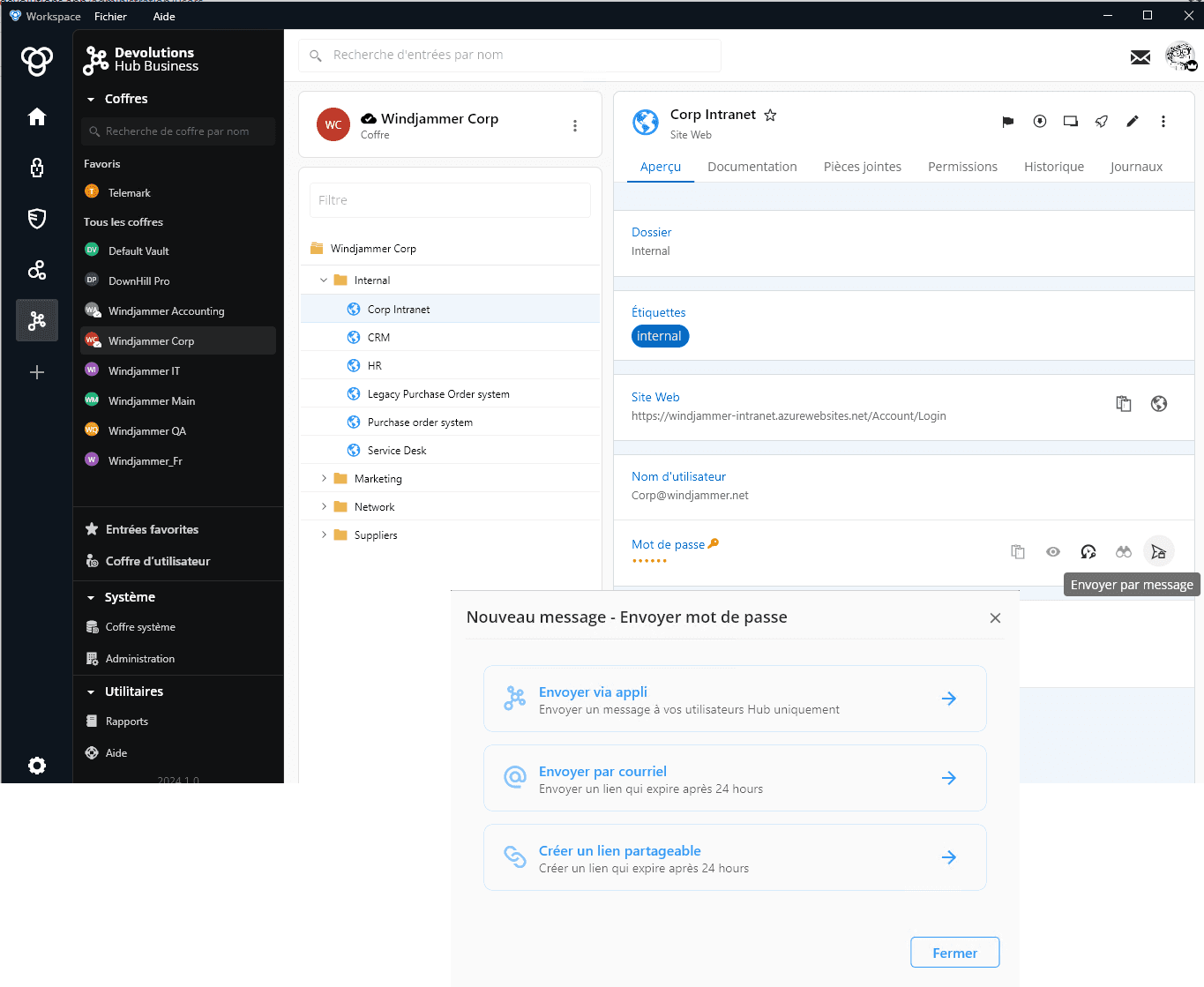Open messages envelope icon

[1140, 57]
